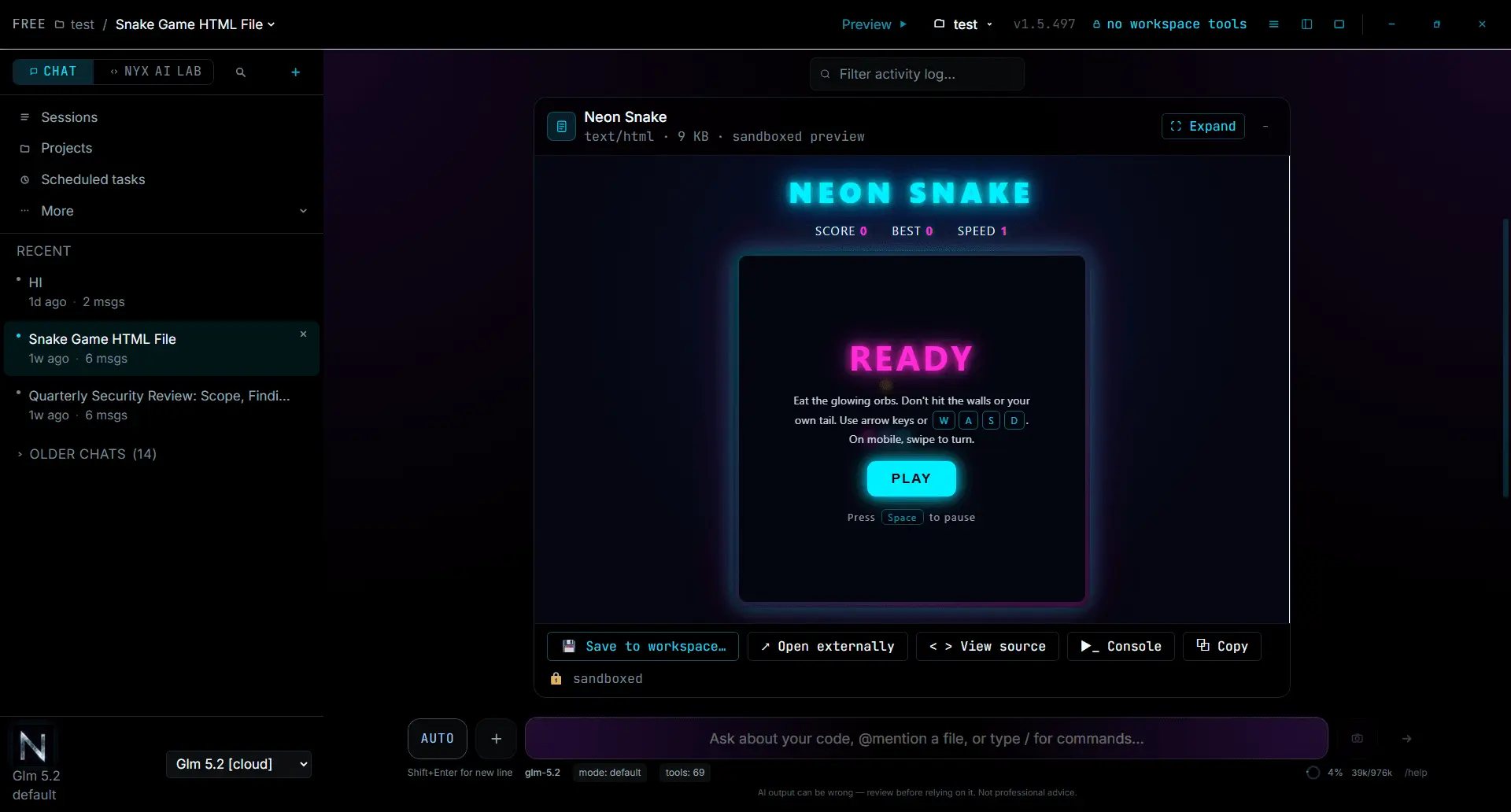Click View source button
The image size is (1511, 812).
pos(988,646)
